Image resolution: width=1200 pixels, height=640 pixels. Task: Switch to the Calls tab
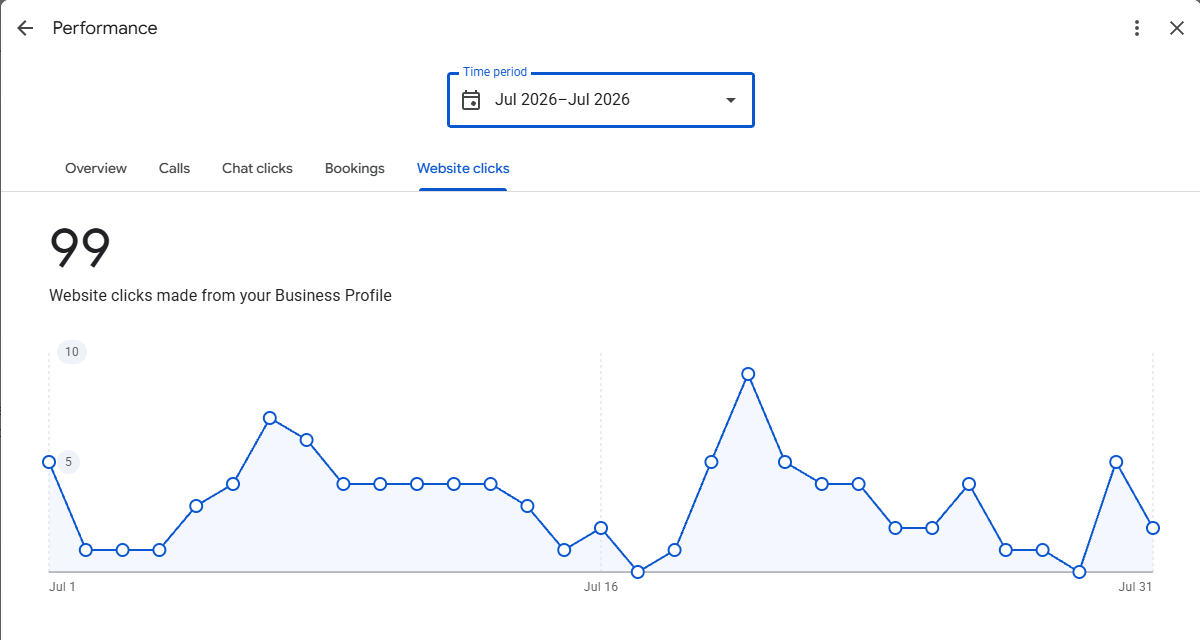click(x=174, y=168)
